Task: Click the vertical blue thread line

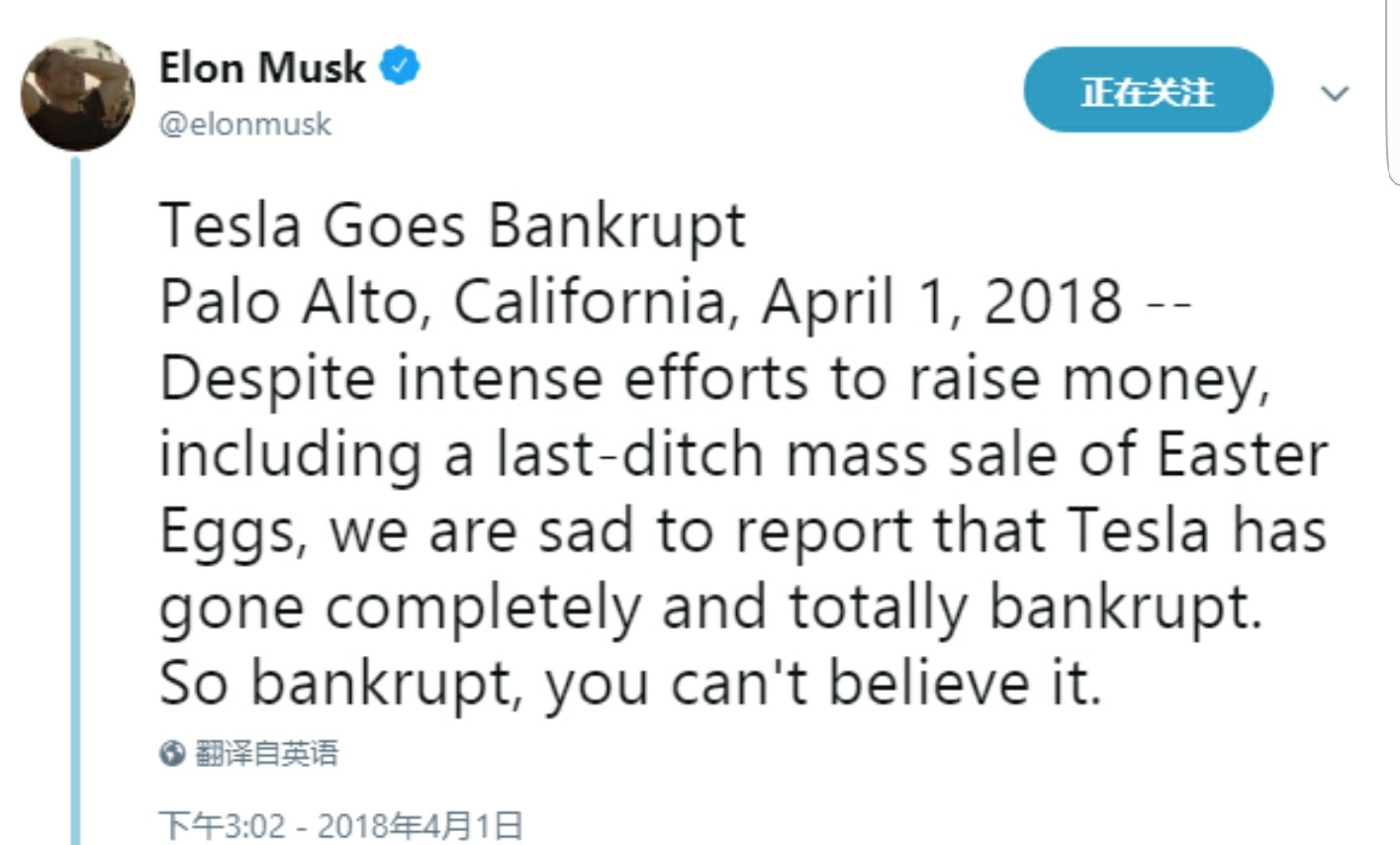Action: [x=76, y=495]
